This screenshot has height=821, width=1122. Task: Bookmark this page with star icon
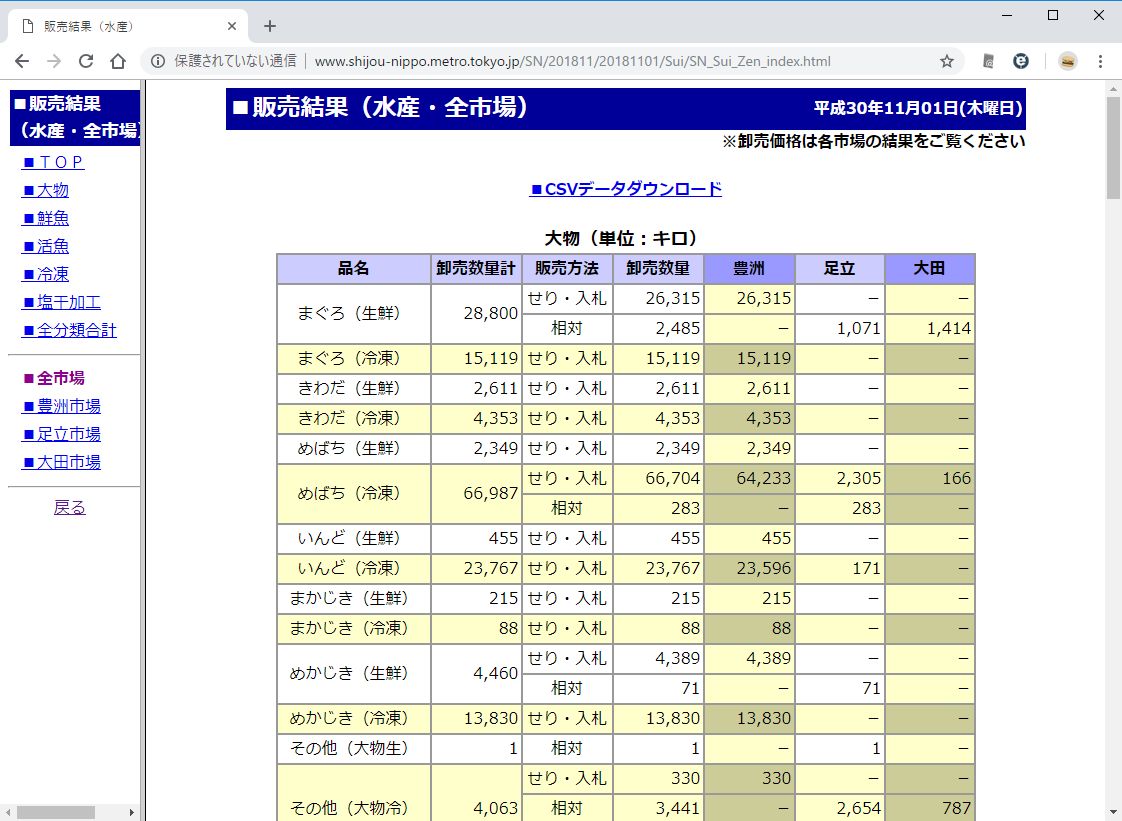946,61
